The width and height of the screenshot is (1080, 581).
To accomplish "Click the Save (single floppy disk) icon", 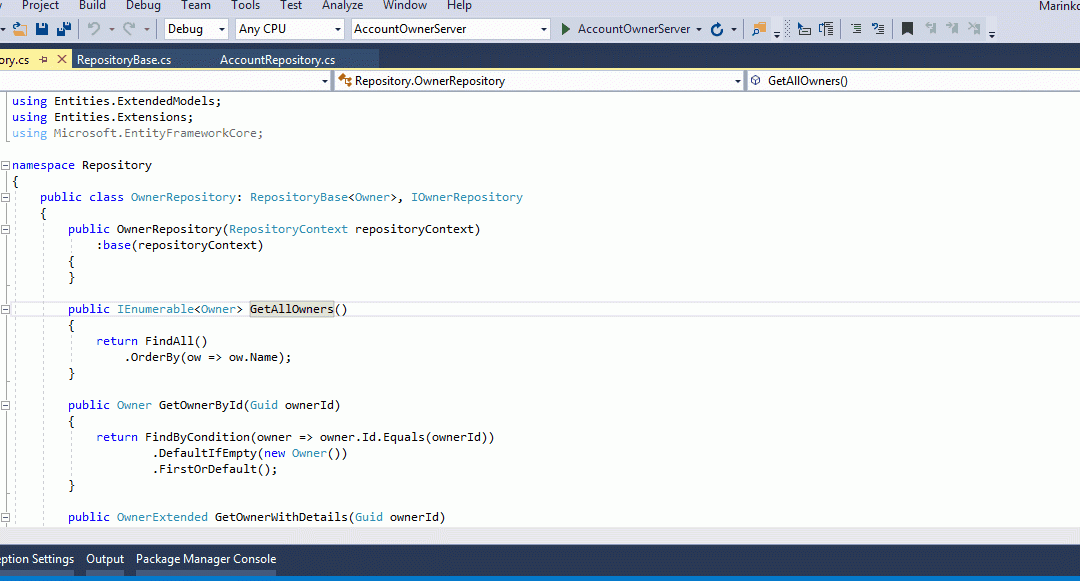I will [x=44, y=29].
